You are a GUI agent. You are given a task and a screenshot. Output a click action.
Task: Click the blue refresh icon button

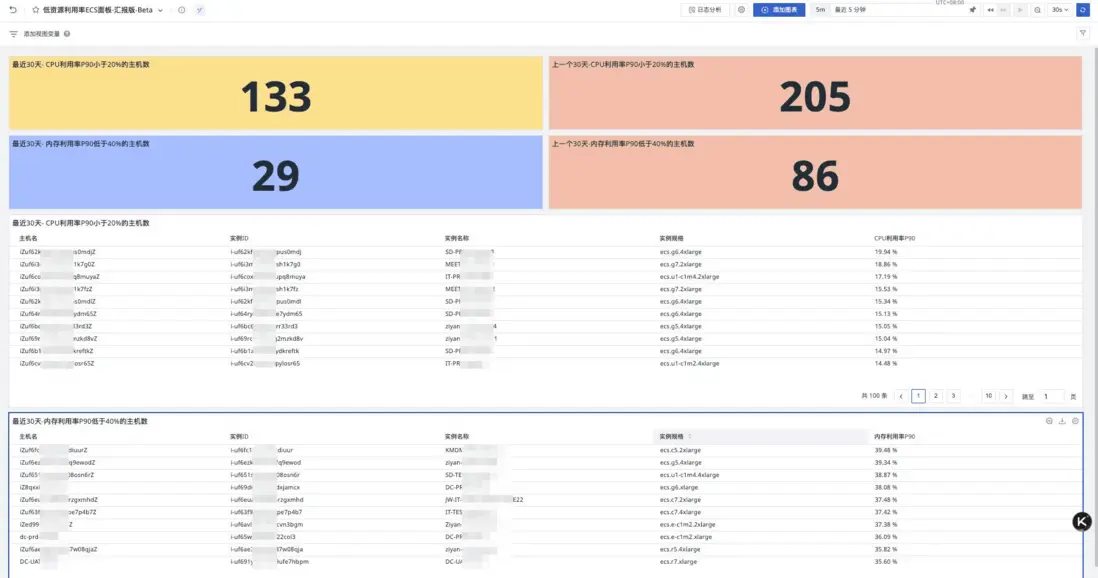(x=1083, y=10)
